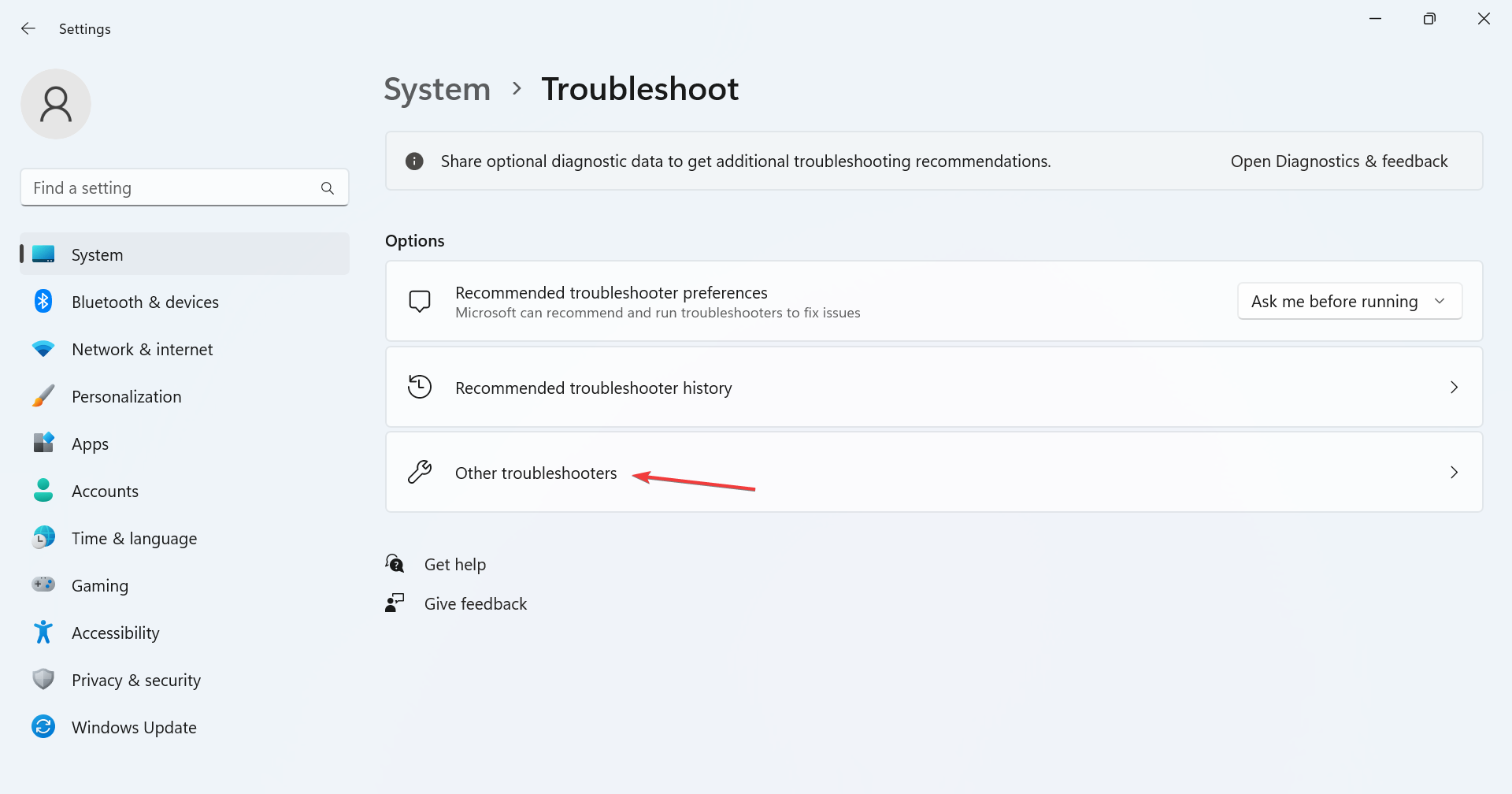
Task: Click the history clock icon
Action: coord(420,387)
